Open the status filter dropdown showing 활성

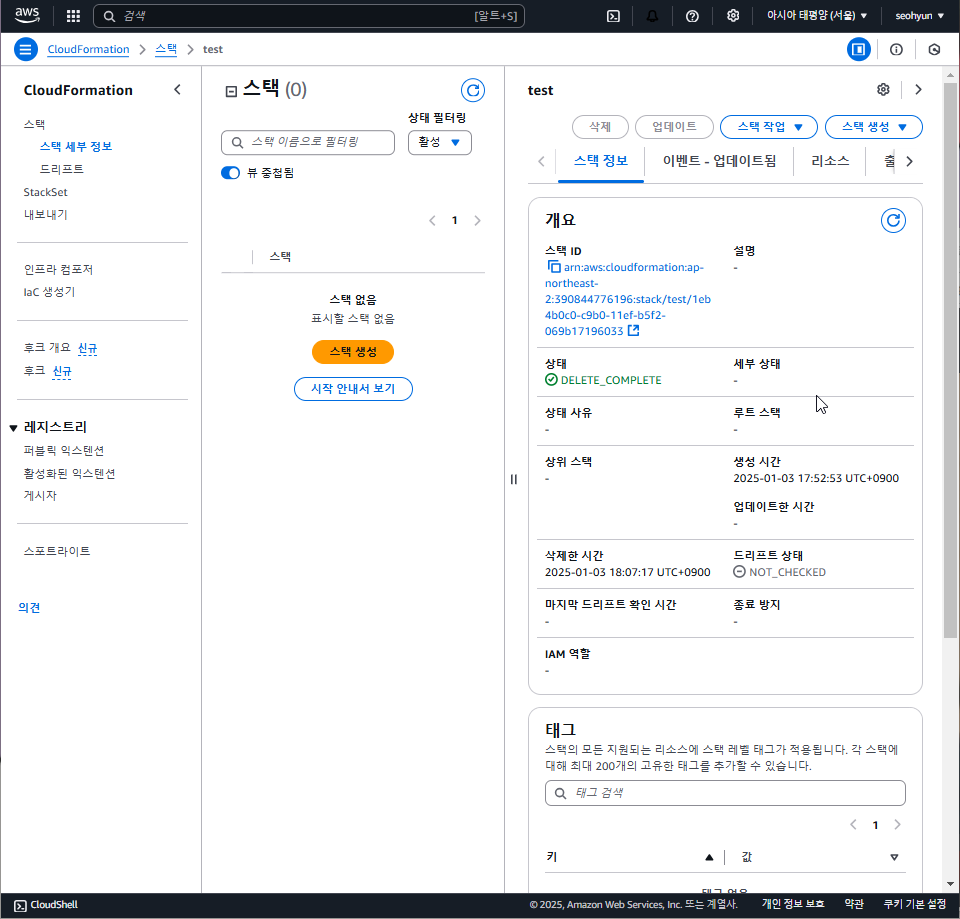pos(440,143)
